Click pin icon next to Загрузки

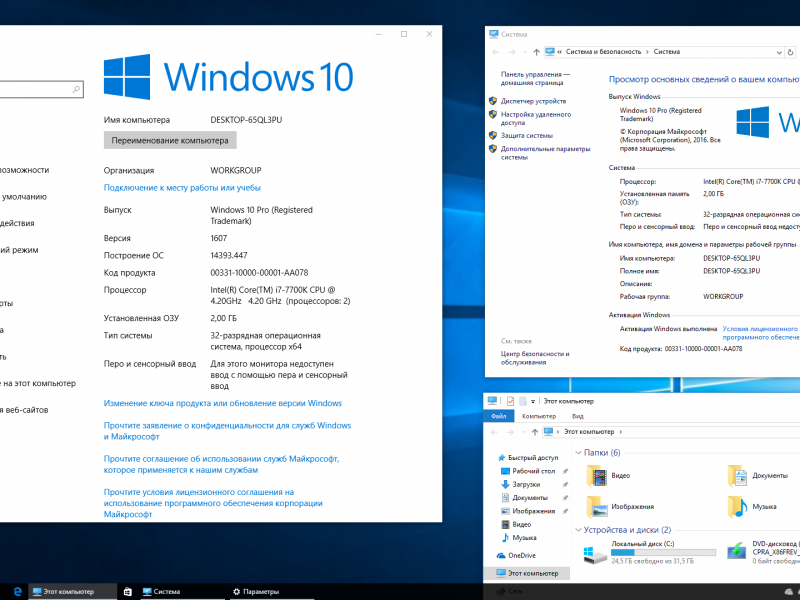[x=565, y=484]
